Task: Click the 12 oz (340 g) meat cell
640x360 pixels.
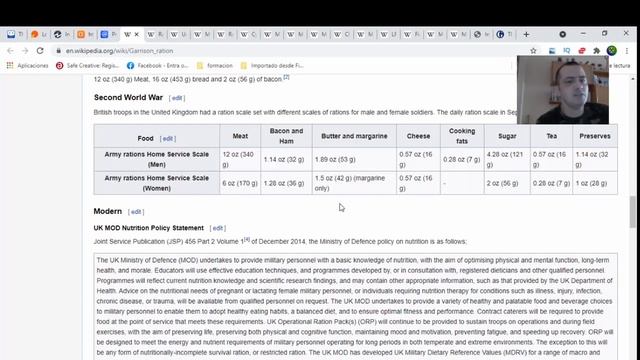Action: [240, 159]
